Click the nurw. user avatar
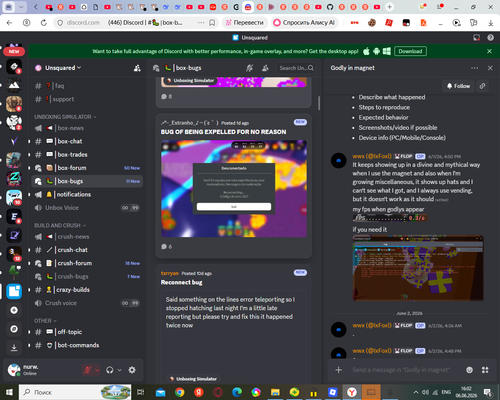Screen dimensions: 500x400 click(14, 370)
